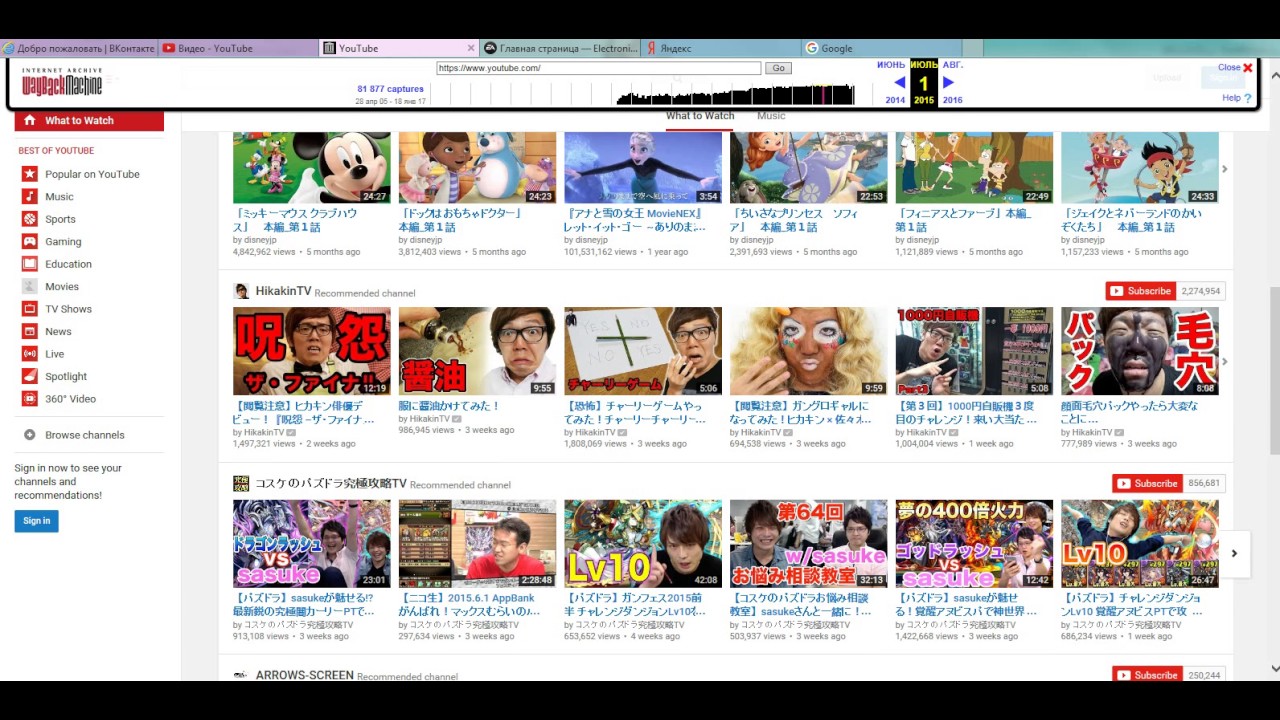This screenshot has width=1280, height=720.
Task: Switch to the Видео - YouTube tab
Action: click(238, 48)
